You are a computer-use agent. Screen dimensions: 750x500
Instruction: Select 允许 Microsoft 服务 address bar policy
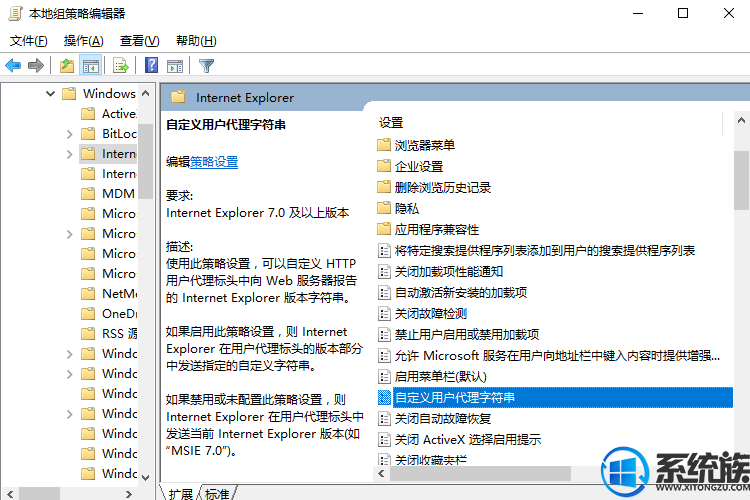(x=557, y=356)
